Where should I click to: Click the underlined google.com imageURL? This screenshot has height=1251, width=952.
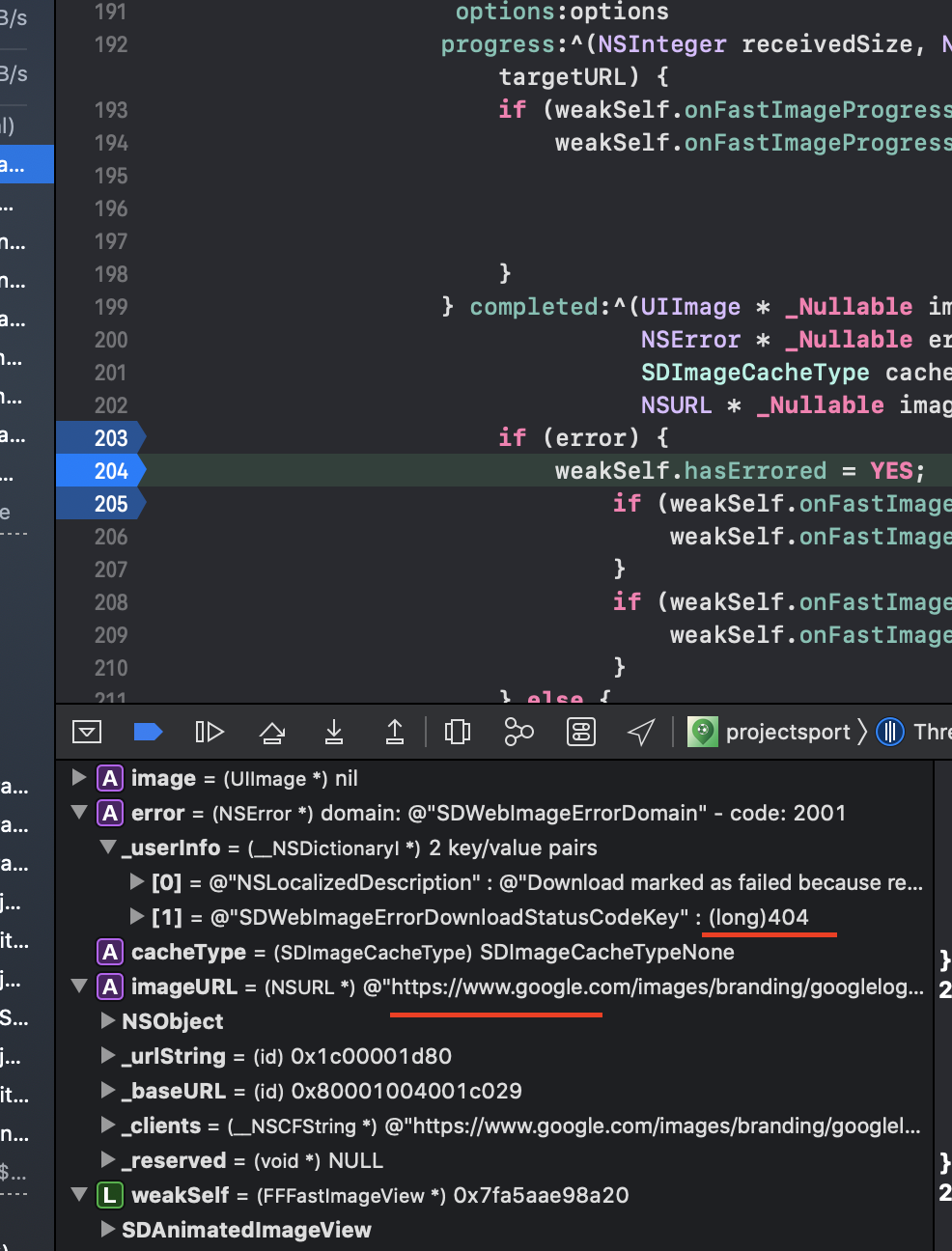495,987
